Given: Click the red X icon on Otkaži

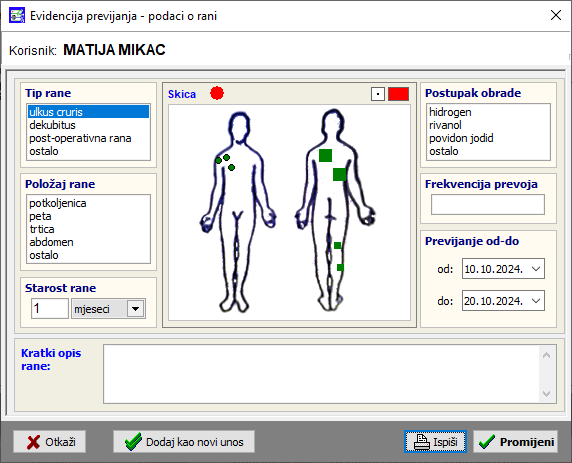Looking at the screenshot, I should pyautogui.click(x=34, y=442).
